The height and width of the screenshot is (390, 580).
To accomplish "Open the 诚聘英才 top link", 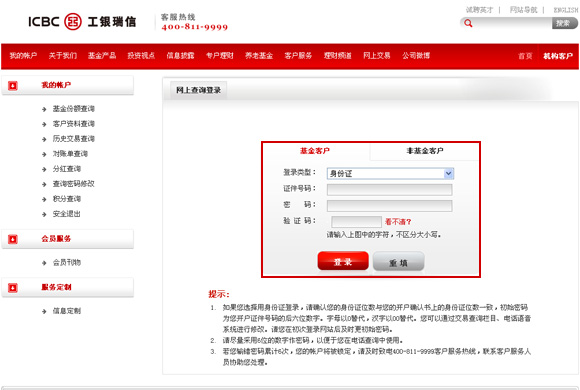I will click(479, 10).
